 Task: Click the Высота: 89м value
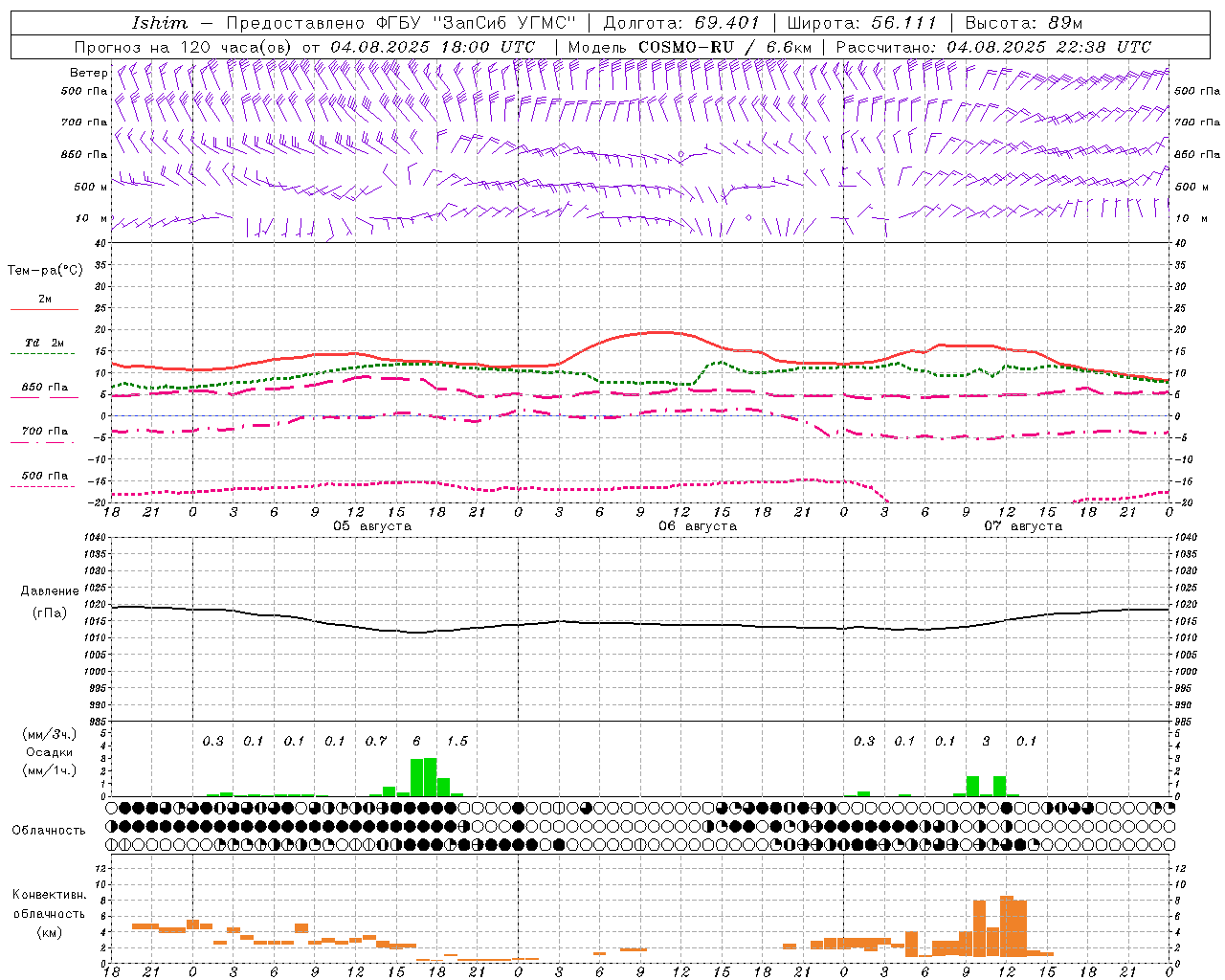pyautogui.click(x=1024, y=23)
